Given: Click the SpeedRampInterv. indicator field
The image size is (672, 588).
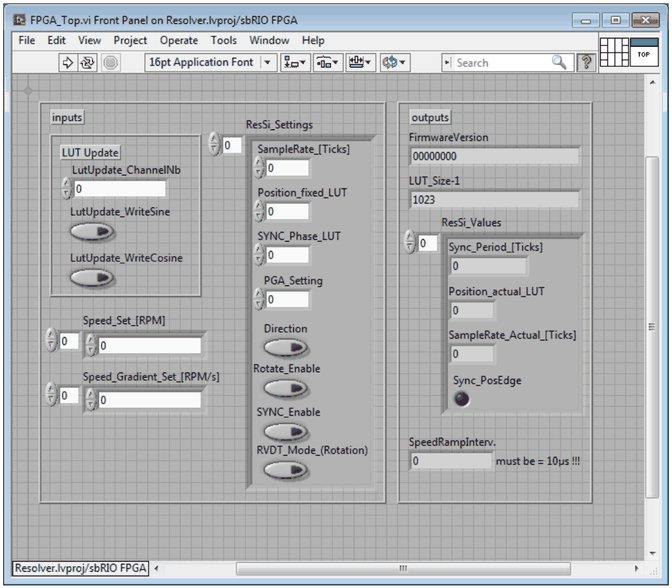Looking at the screenshot, I should (x=451, y=461).
